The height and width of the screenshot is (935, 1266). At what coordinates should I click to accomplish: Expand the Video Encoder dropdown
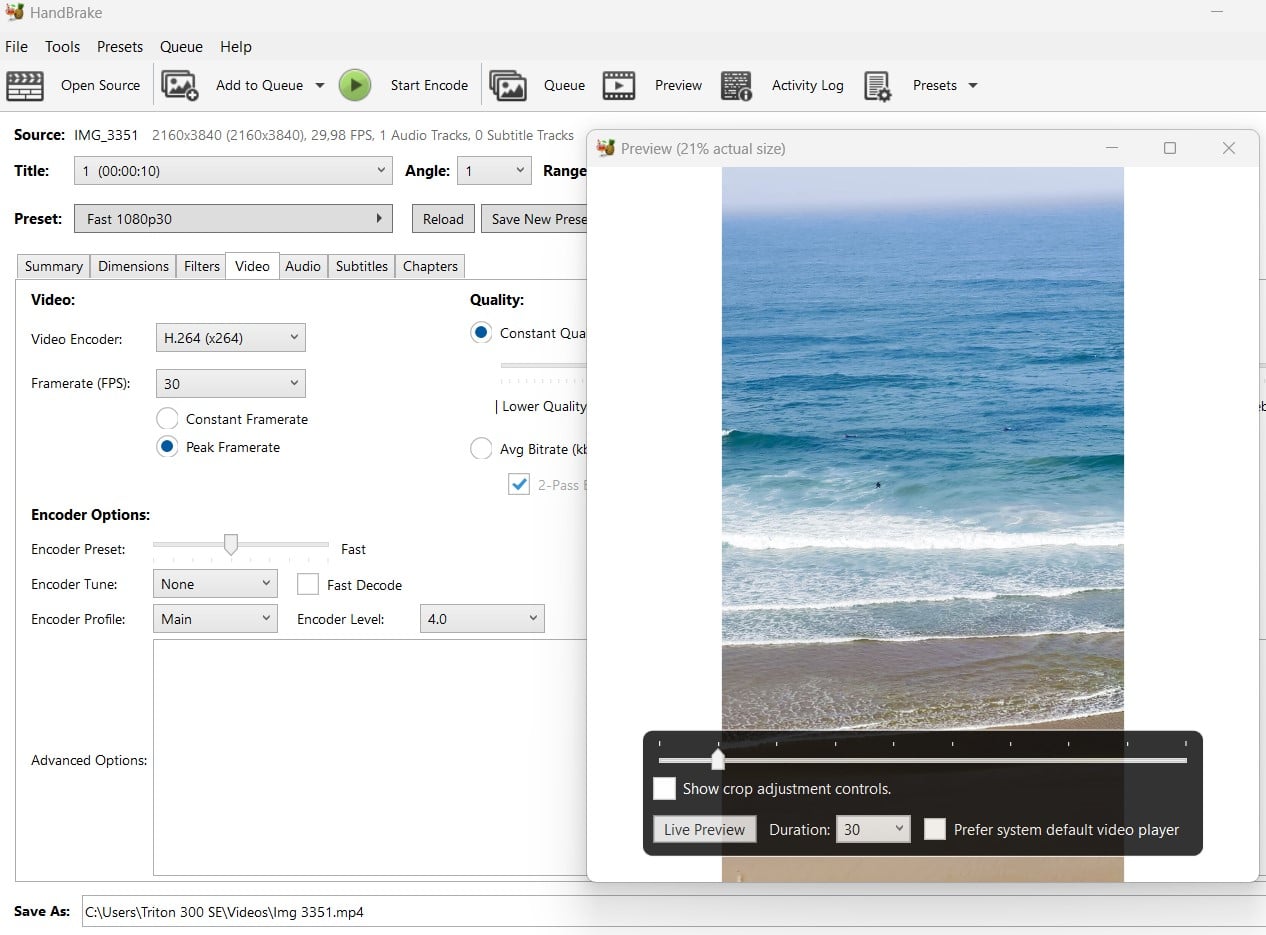tap(230, 338)
